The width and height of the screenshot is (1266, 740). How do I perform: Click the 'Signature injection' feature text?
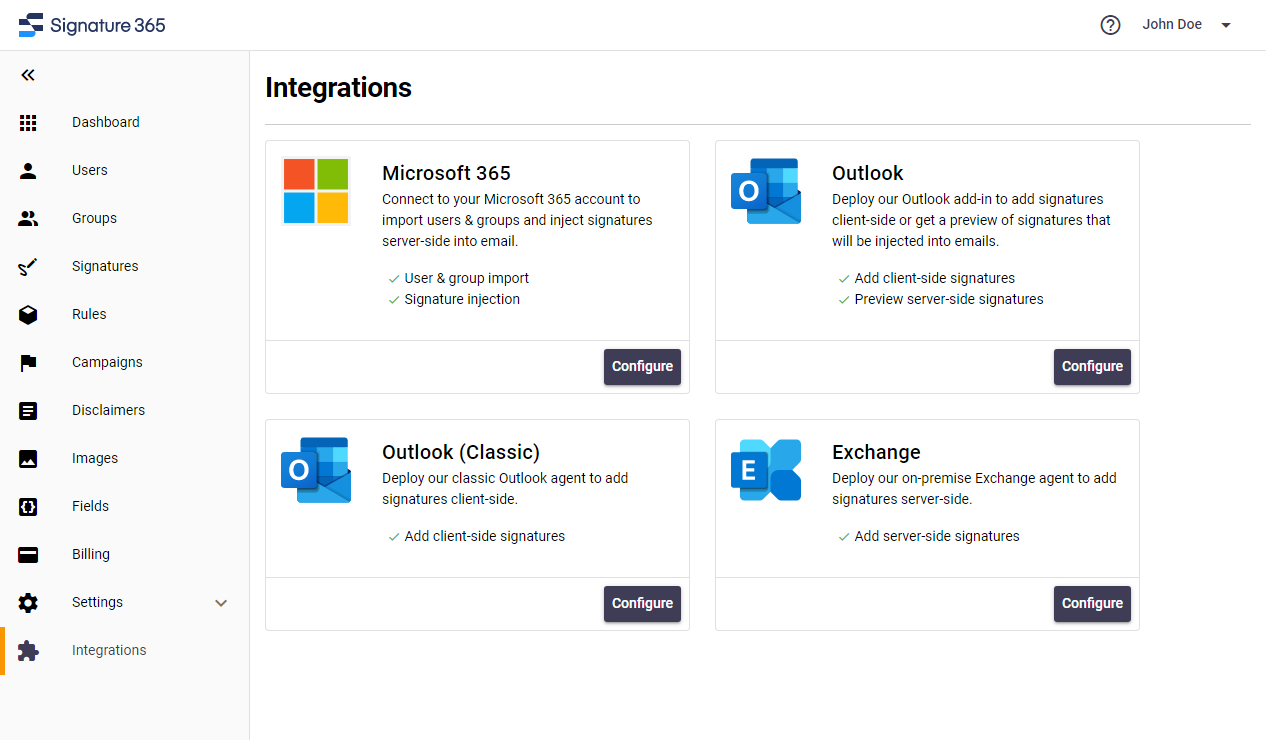click(x=462, y=299)
